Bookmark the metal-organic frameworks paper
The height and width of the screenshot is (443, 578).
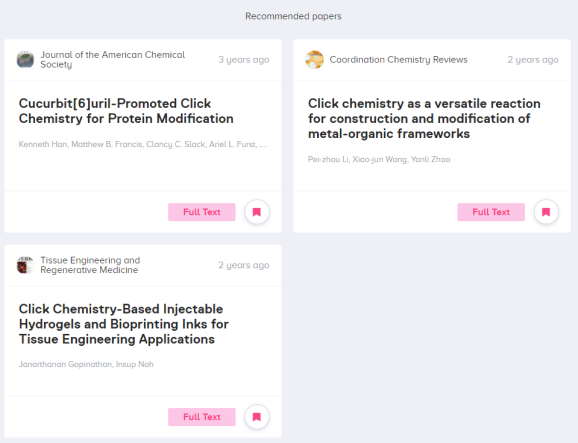click(x=546, y=212)
